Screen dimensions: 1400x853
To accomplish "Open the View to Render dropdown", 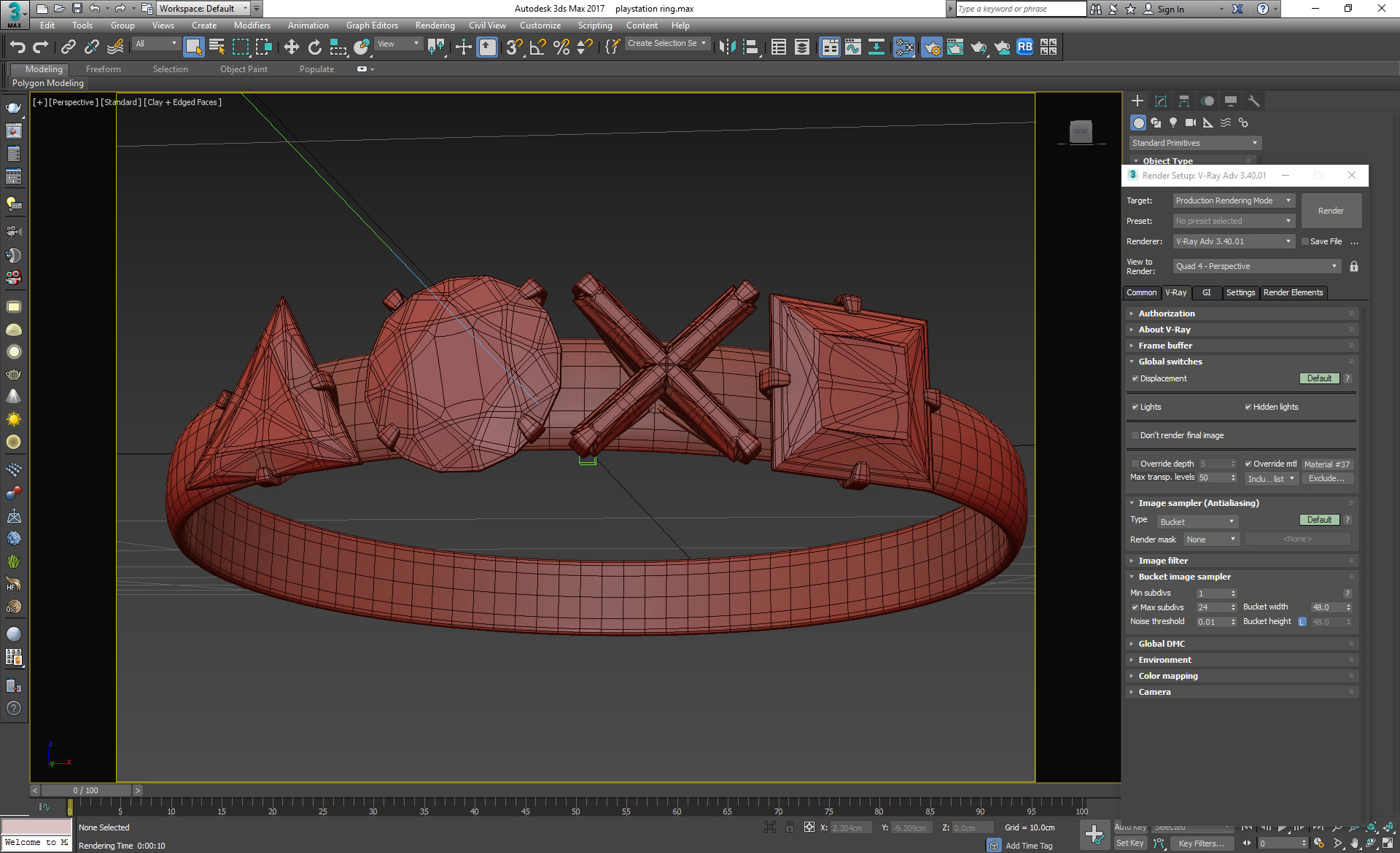I will click(x=1257, y=266).
